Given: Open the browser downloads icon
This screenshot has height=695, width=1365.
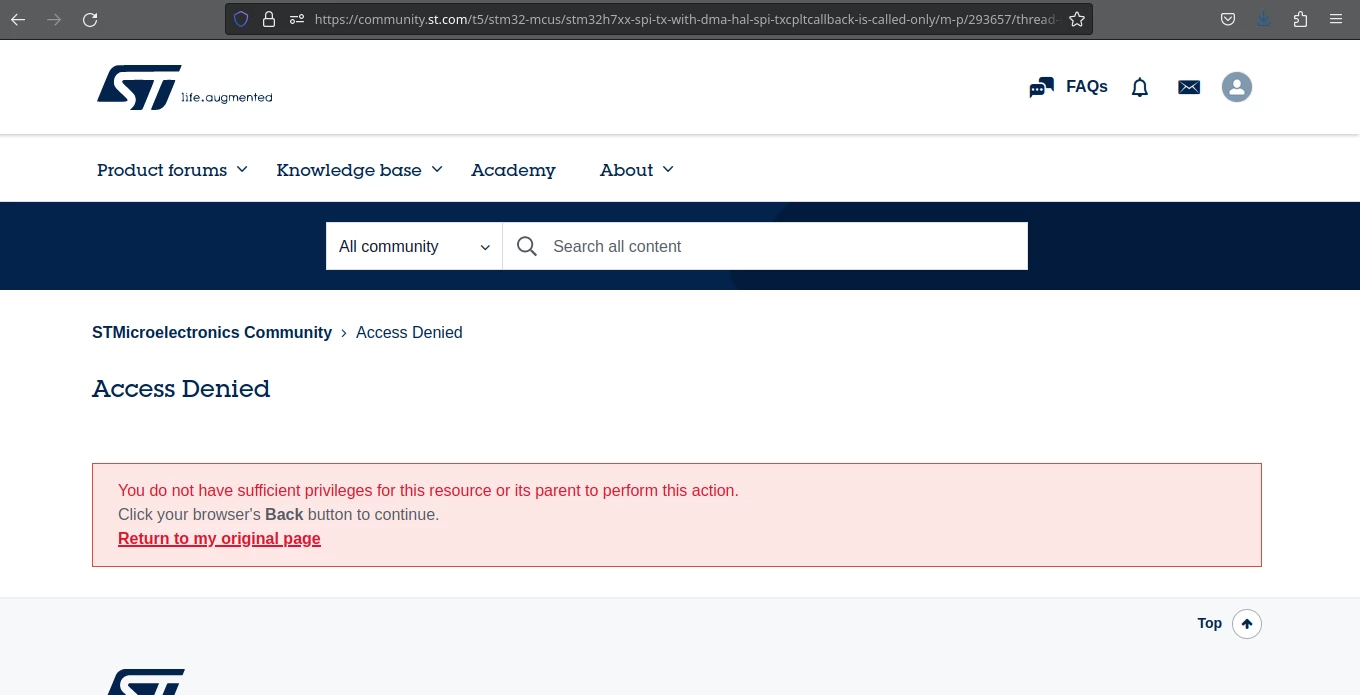Looking at the screenshot, I should [1264, 19].
